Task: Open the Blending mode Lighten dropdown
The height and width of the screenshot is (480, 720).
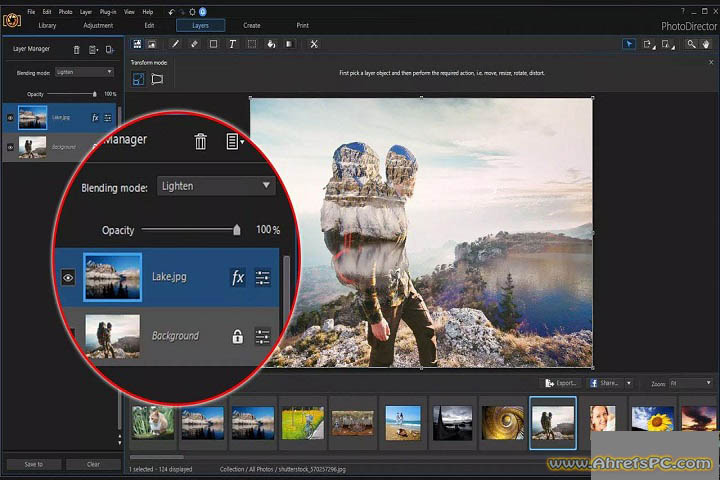Action: (x=84, y=72)
